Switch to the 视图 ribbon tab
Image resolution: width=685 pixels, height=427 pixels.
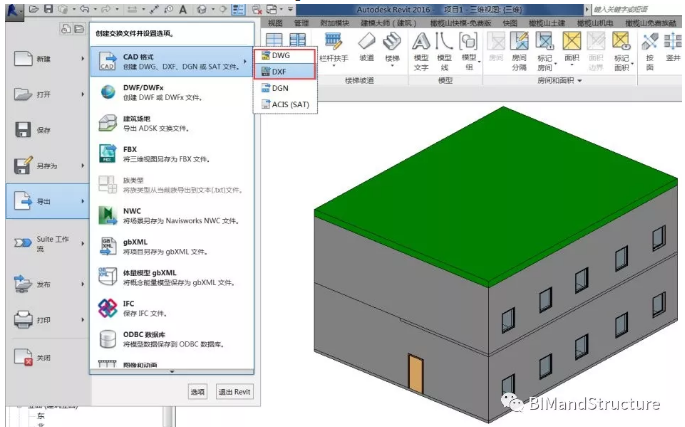[x=275, y=23]
